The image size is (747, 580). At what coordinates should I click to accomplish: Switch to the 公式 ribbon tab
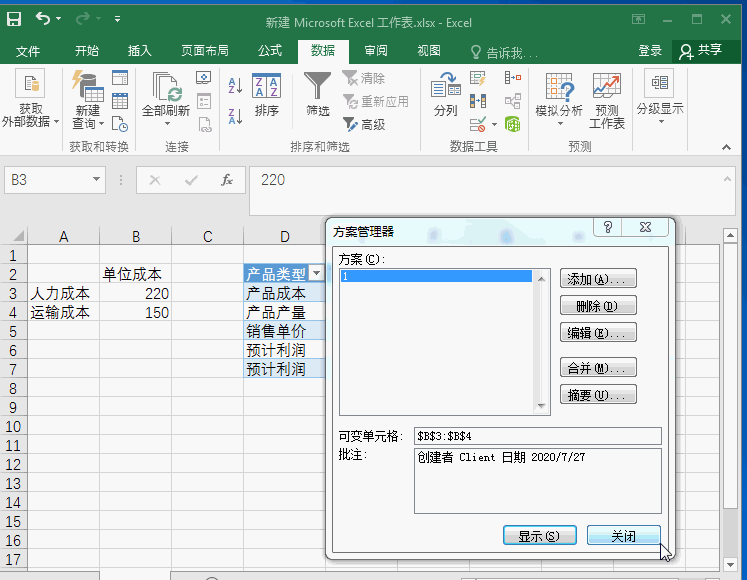[x=270, y=51]
